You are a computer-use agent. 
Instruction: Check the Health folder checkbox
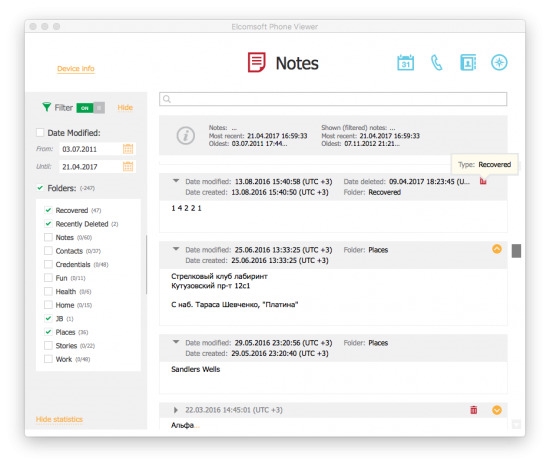click(48, 291)
